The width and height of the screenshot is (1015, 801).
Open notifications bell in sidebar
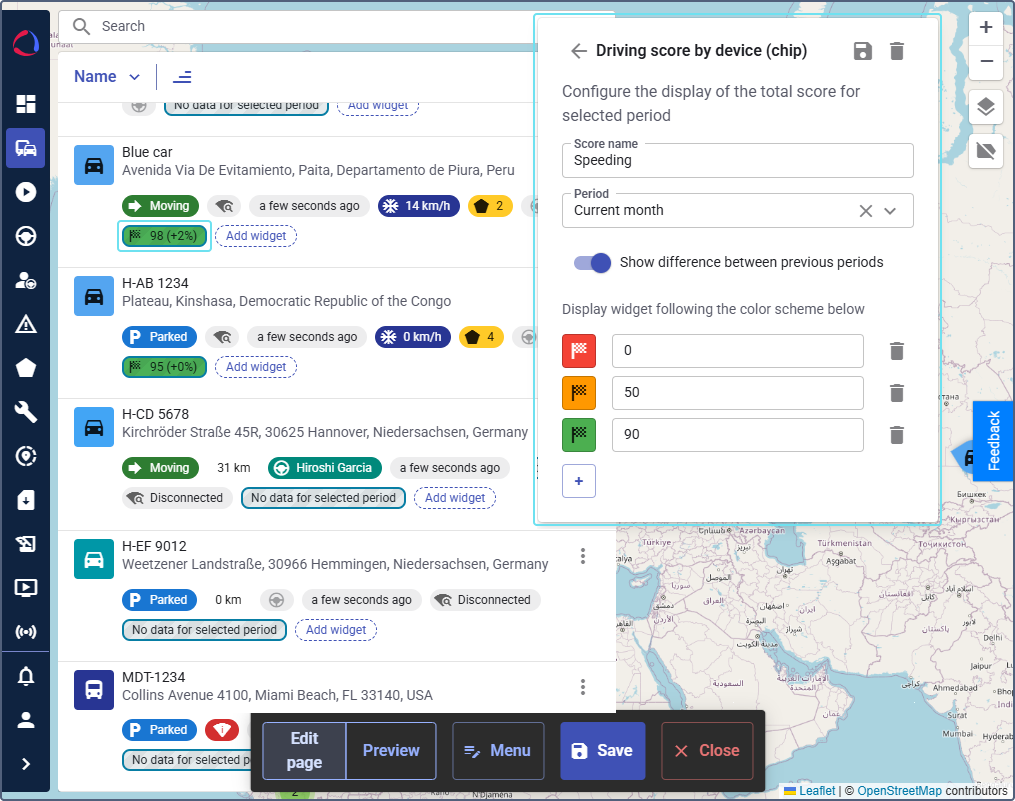[26, 677]
